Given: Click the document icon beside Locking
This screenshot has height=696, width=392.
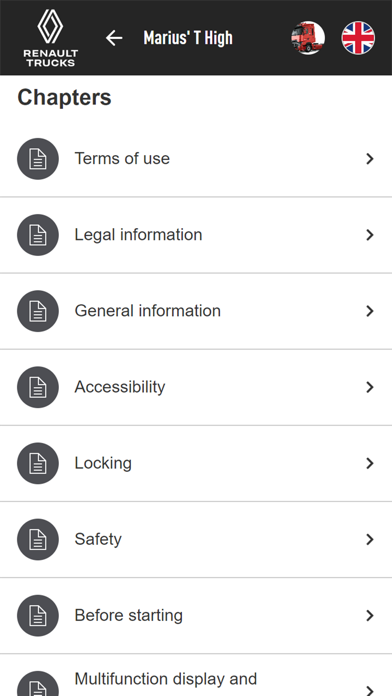Looking at the screenshot, I should point(38,463).
